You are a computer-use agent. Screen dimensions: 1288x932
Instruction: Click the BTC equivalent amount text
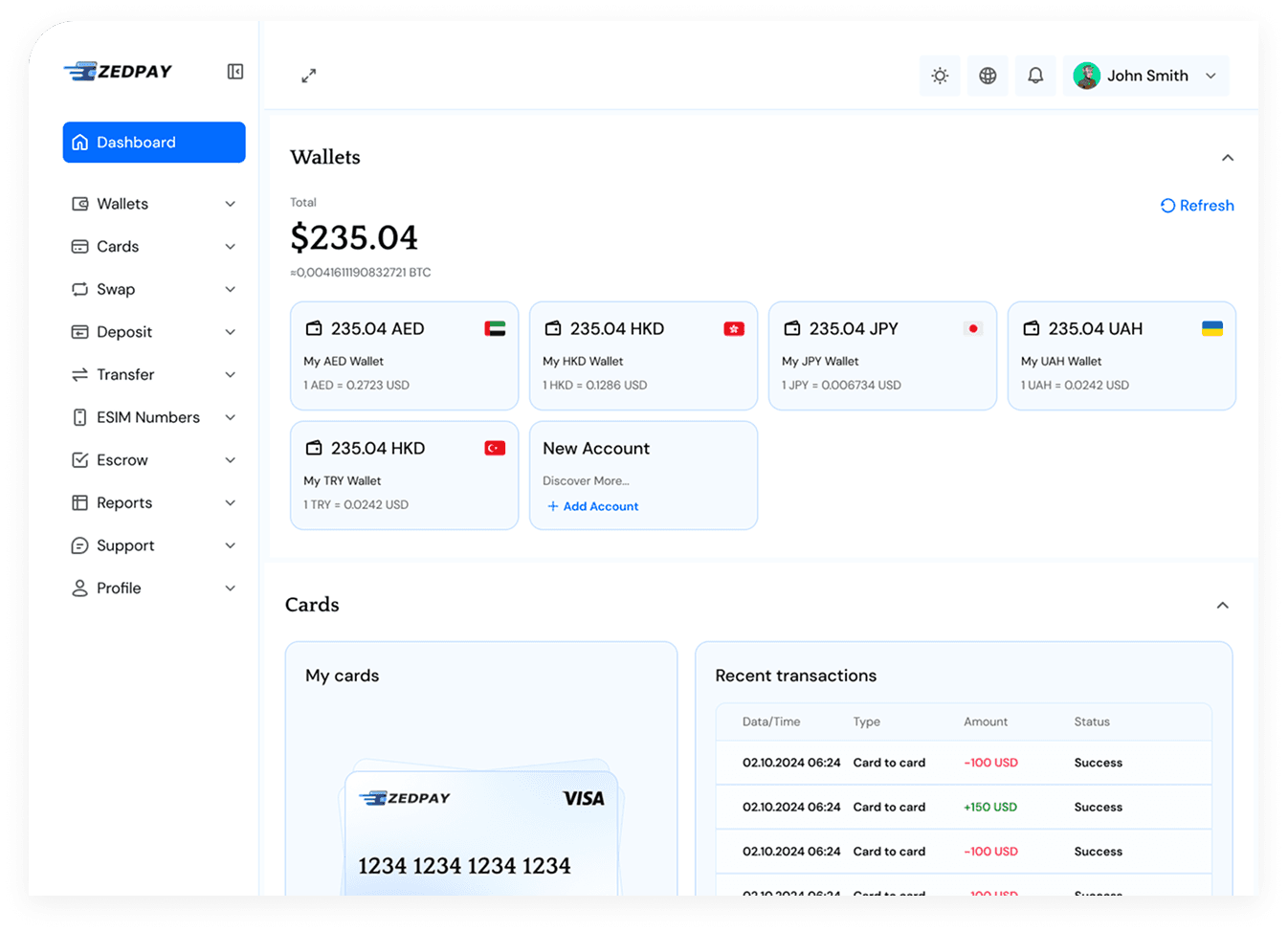click(x=361, y=273)
